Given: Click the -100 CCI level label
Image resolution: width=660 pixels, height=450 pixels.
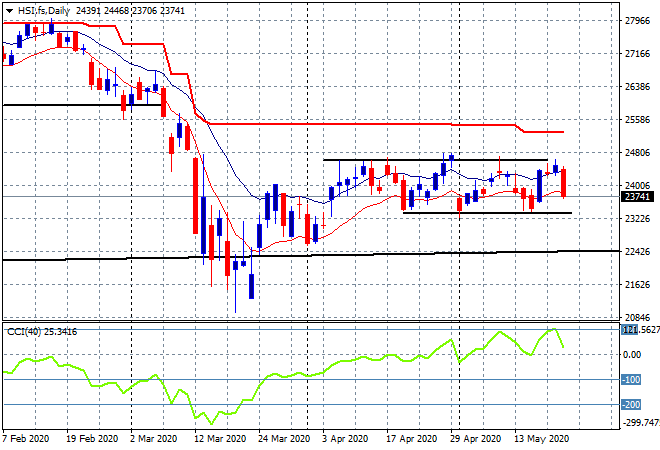Looking at the screenshot, I should [631, 380].
